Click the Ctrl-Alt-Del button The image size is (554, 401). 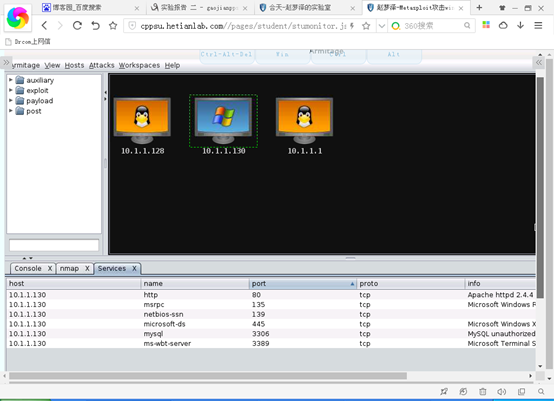(226, 55)
